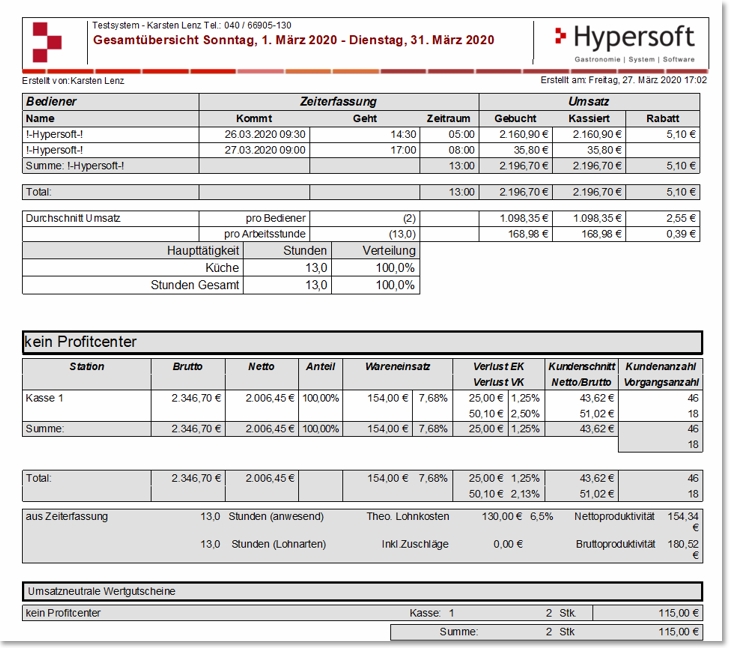
Task: Click the 'Umsatzneutrale Wertgutscheine' heading
Action: click(101, 591)
